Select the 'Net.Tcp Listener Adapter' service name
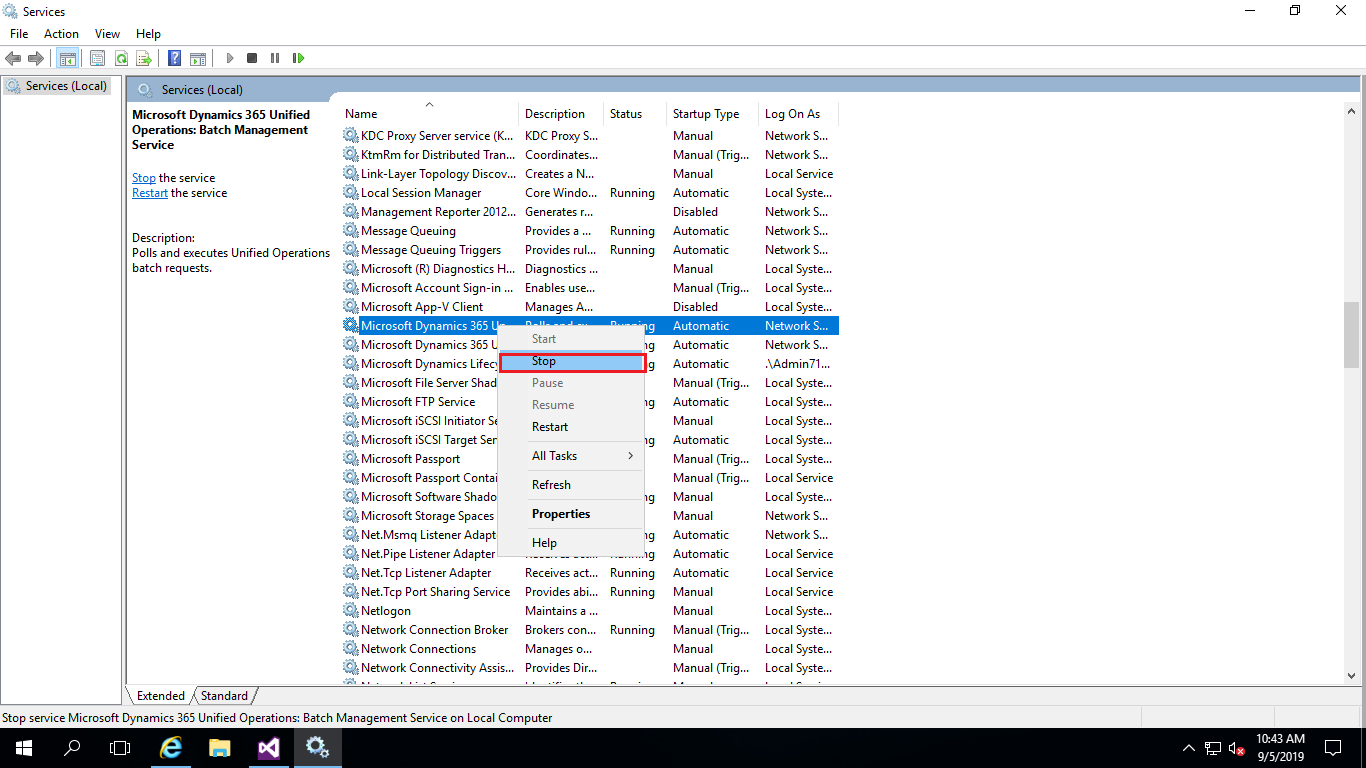This screenshot has width=1366, height=768. point(426,573)
